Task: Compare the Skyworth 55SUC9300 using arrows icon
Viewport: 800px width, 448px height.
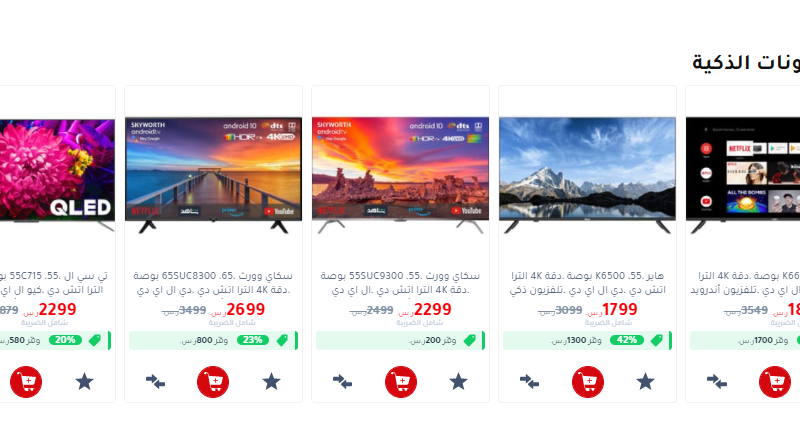Action: pyautogui.click(x=342, y=382)
